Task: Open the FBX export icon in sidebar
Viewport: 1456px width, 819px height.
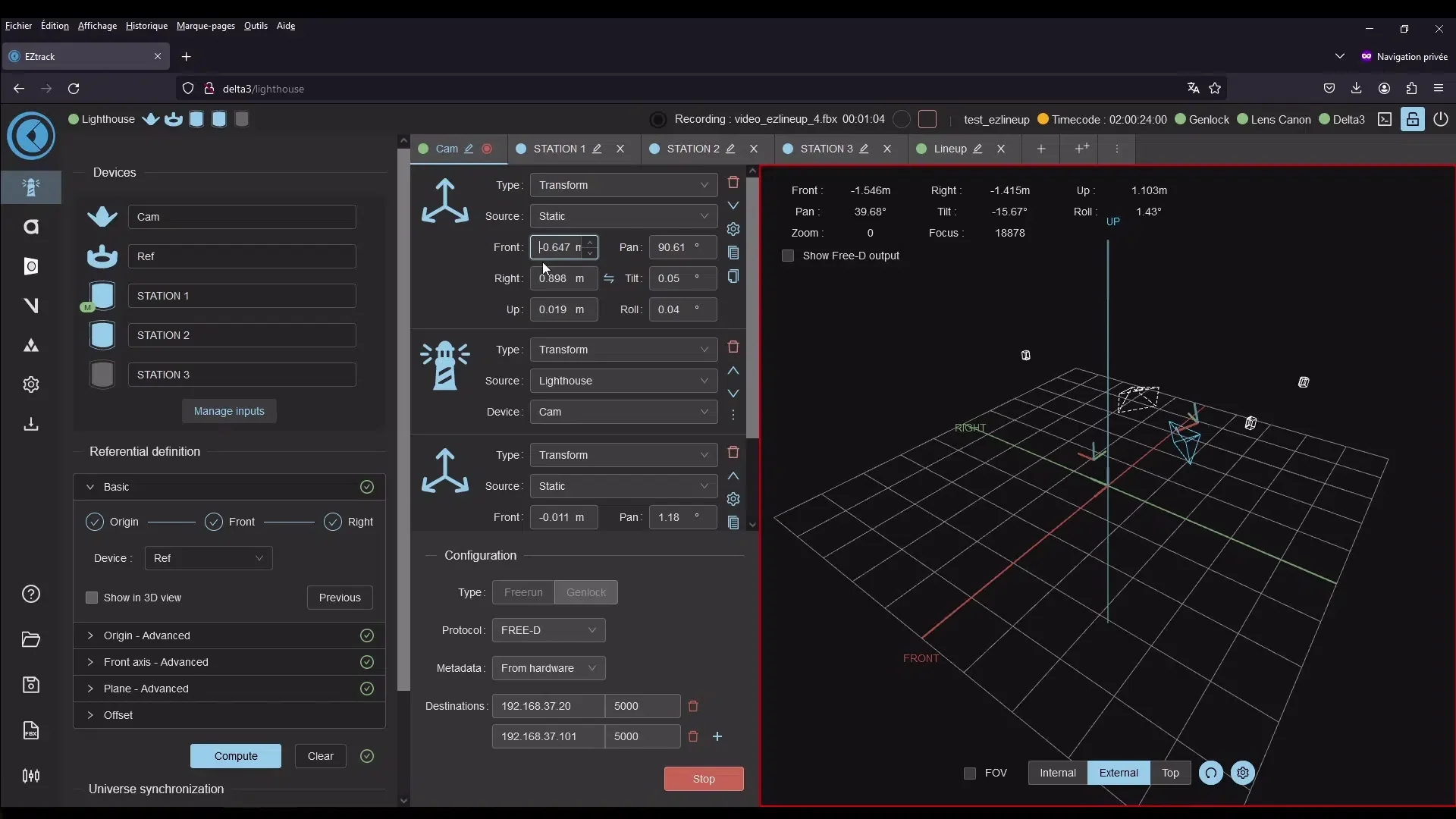Action: 31,730
